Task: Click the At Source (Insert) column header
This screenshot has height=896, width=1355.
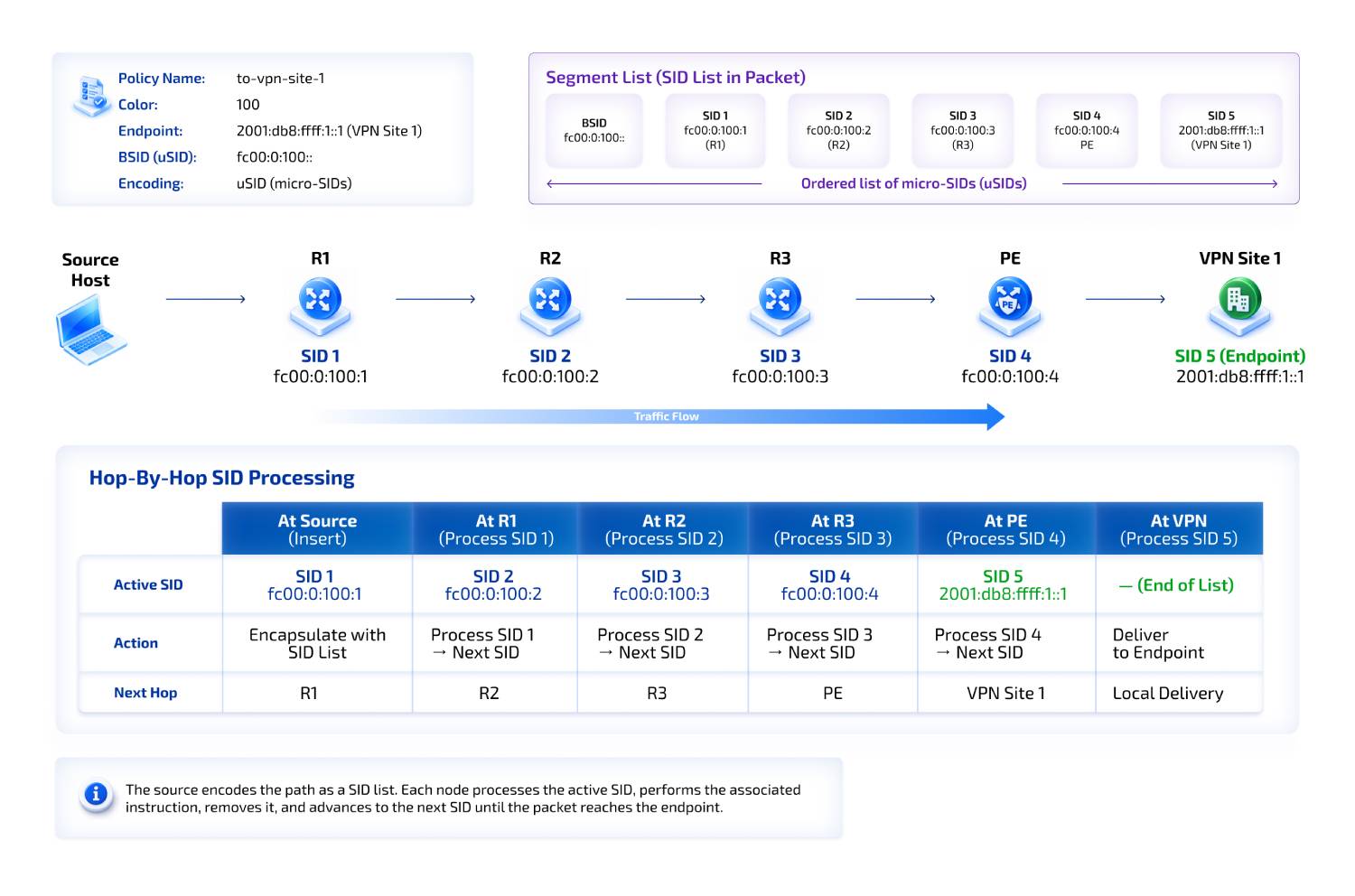Action: point(317,529)
